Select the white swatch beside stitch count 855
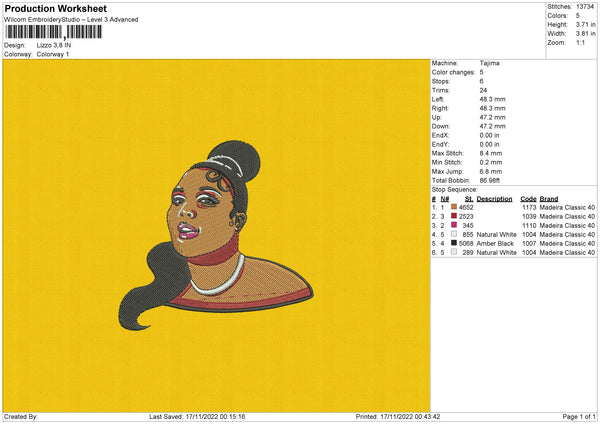600x424 pixels. (x=454, y=234)
